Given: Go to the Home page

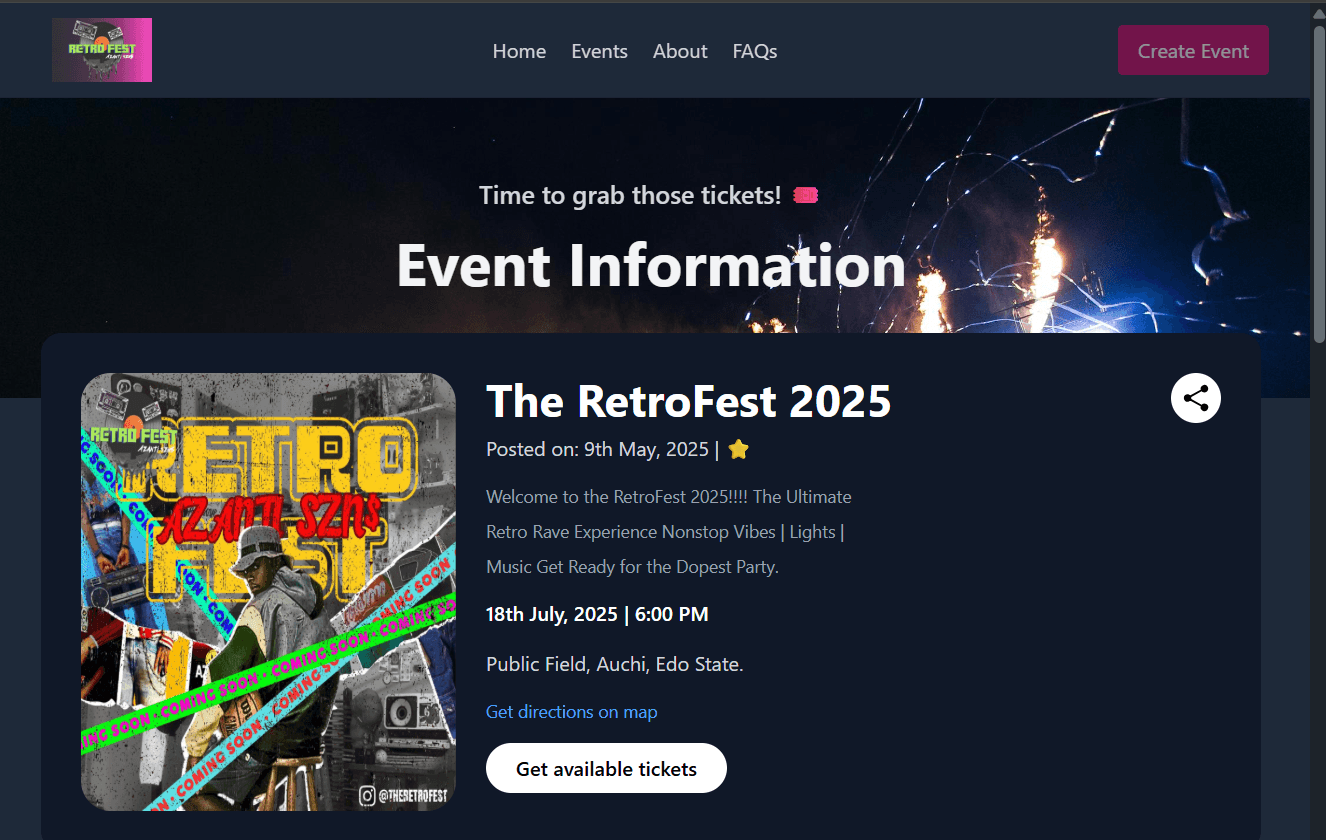Looking at the screenshot, I should click(519, 51).
